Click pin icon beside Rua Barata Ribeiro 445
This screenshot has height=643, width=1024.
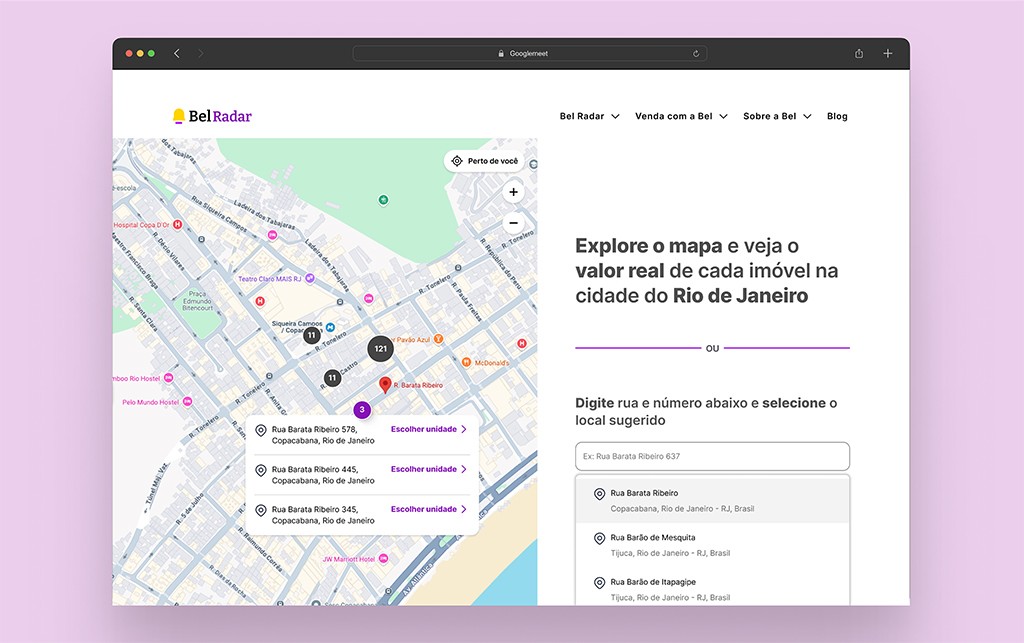pyautogui.click(x=261, y=470)
